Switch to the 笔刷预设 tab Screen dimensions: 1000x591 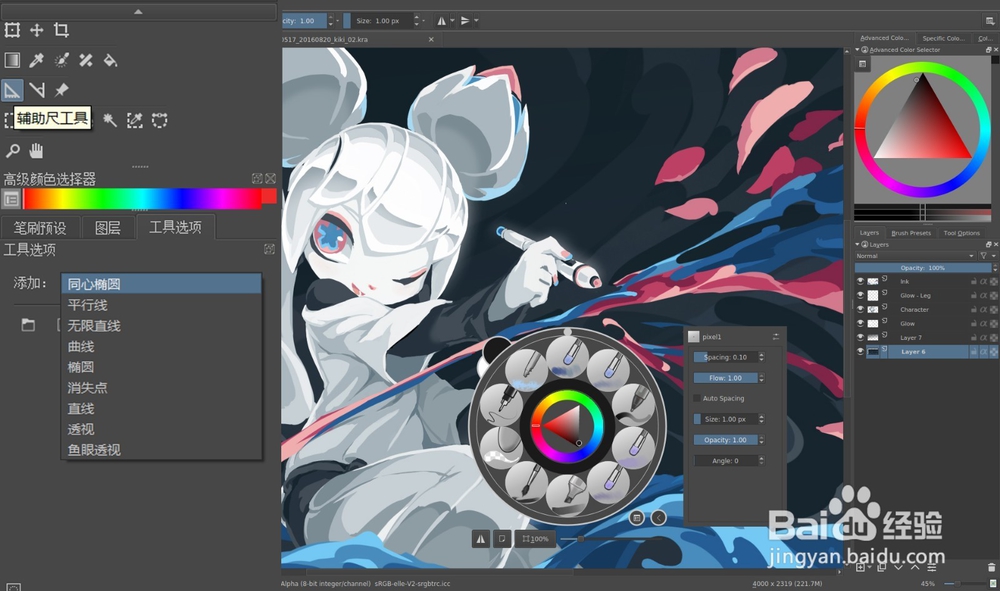[40, 228]
